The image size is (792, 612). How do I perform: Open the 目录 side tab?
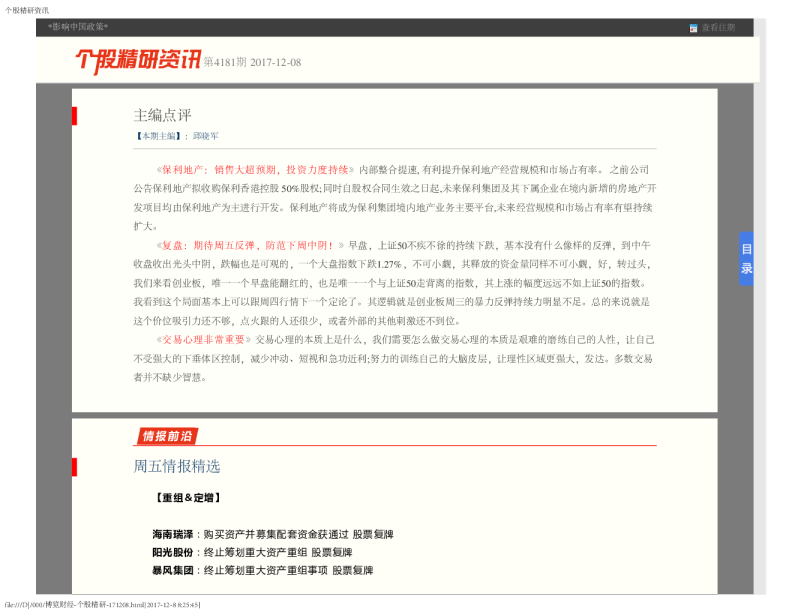(746, 258)
